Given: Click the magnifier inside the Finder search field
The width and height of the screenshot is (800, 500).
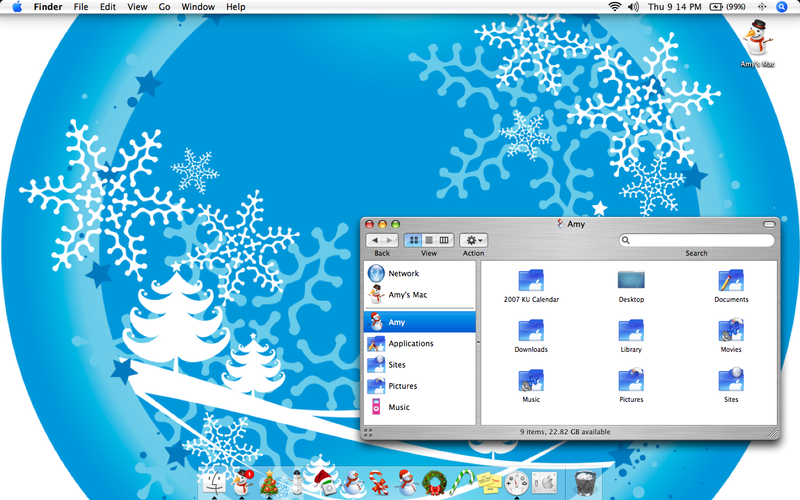Looking at the screenshot, I should [626, 240].
